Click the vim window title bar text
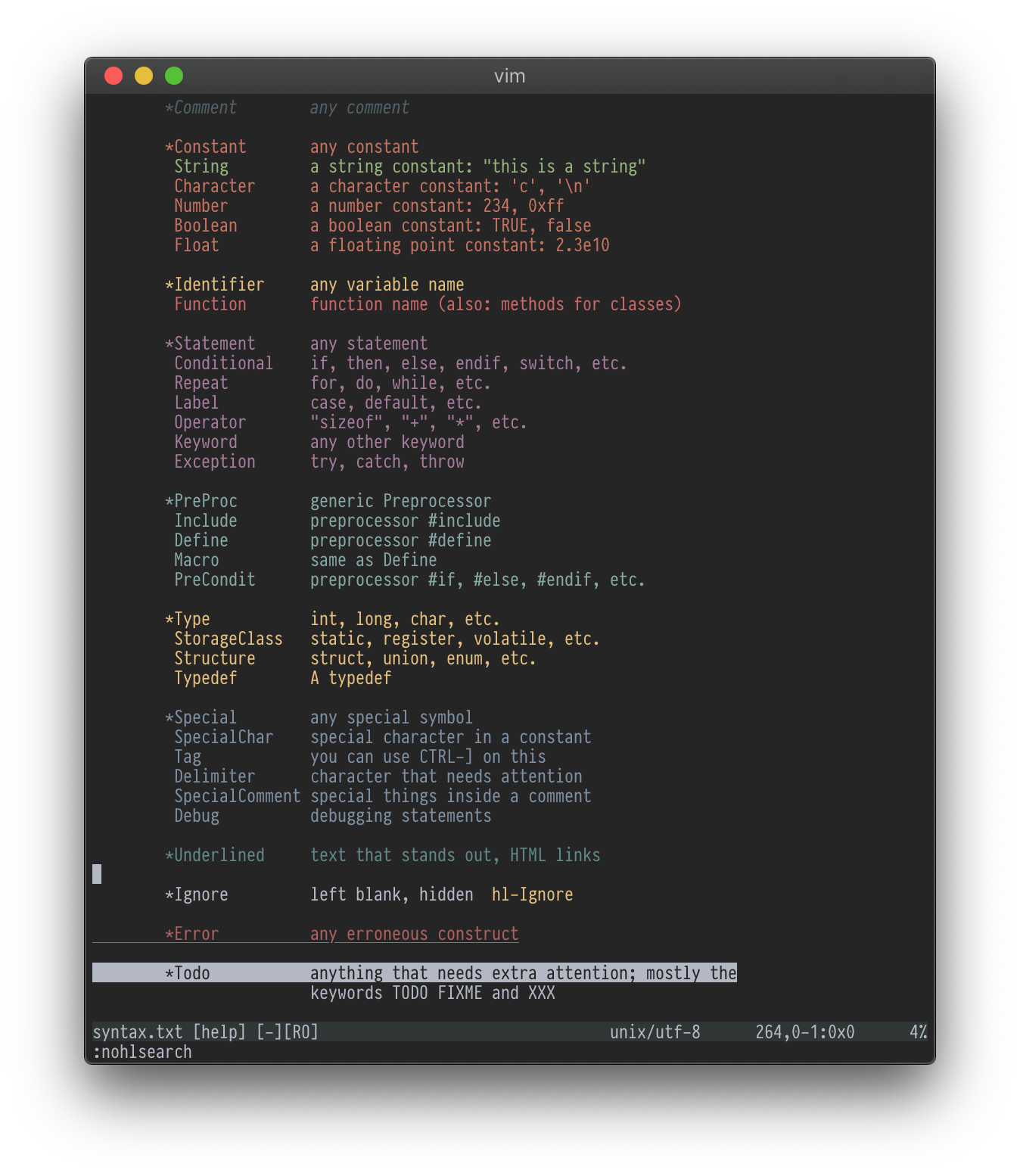Screen dimensions: 1020x1176 click(509, 76)
